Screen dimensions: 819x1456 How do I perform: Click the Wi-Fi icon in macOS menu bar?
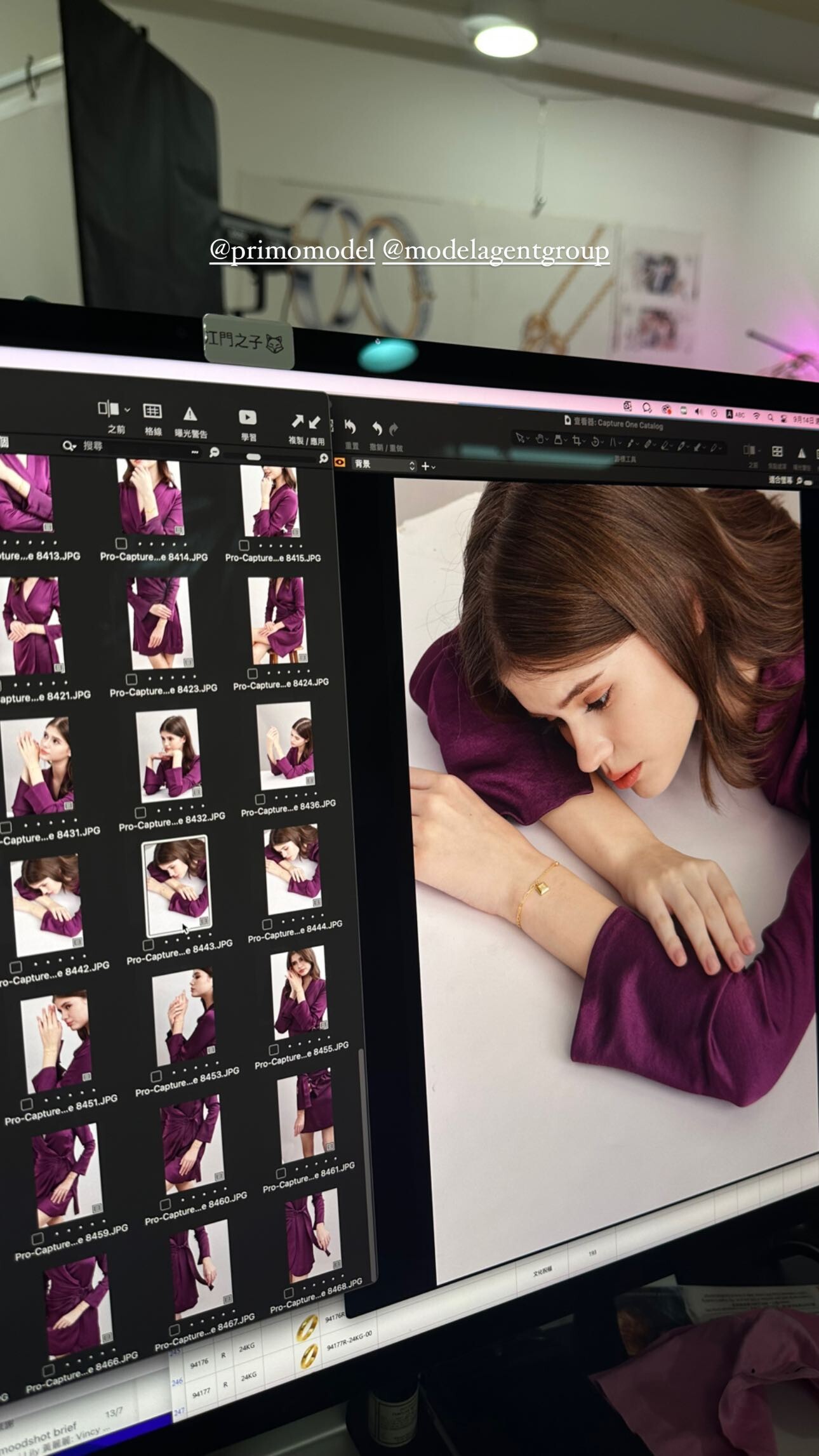point(756,416)
